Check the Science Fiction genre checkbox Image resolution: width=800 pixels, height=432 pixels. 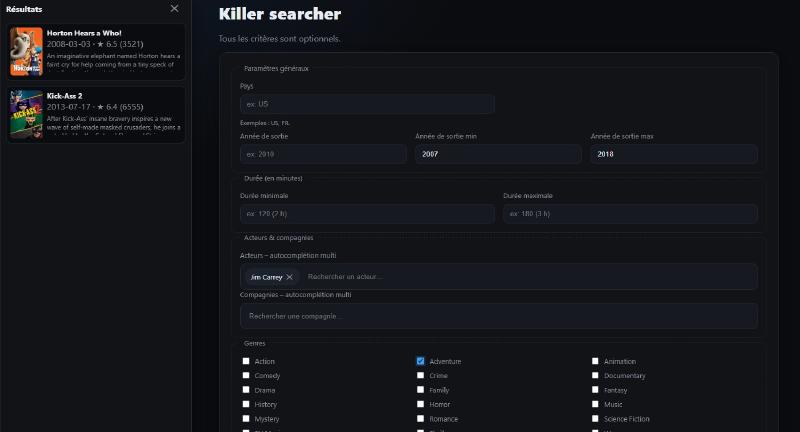(x=595, y=419)
